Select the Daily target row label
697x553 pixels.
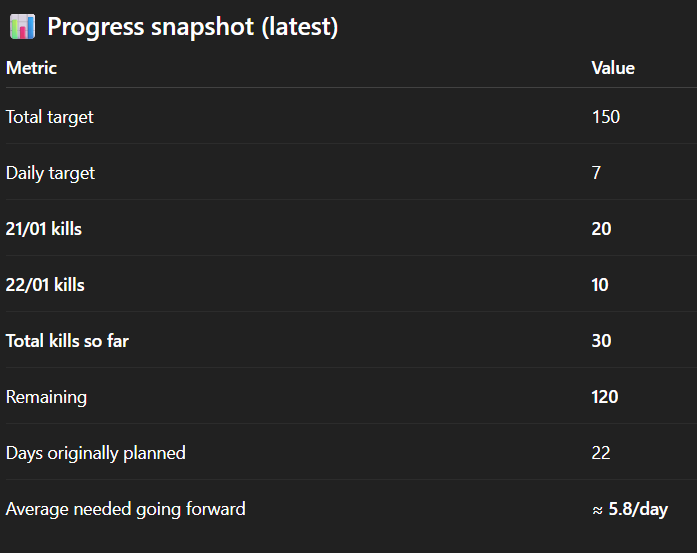click(x=50, y=173)
